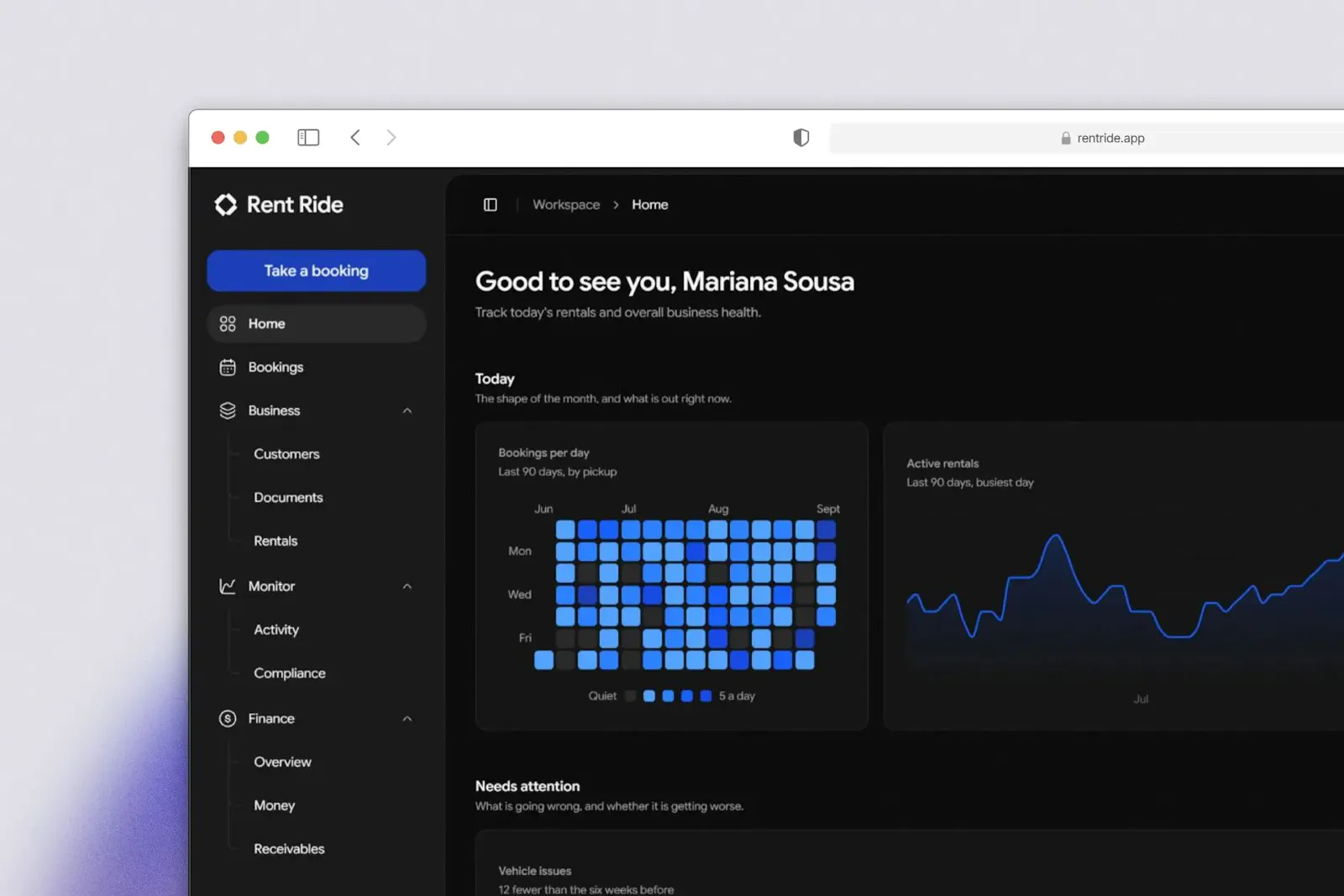
Task: Click the 'Today' section heading
Action: click(x=495, y=379)
